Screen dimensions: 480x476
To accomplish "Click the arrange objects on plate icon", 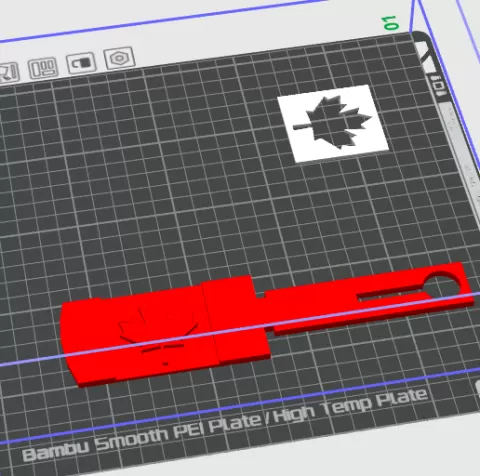I will [x=42, y=68].
